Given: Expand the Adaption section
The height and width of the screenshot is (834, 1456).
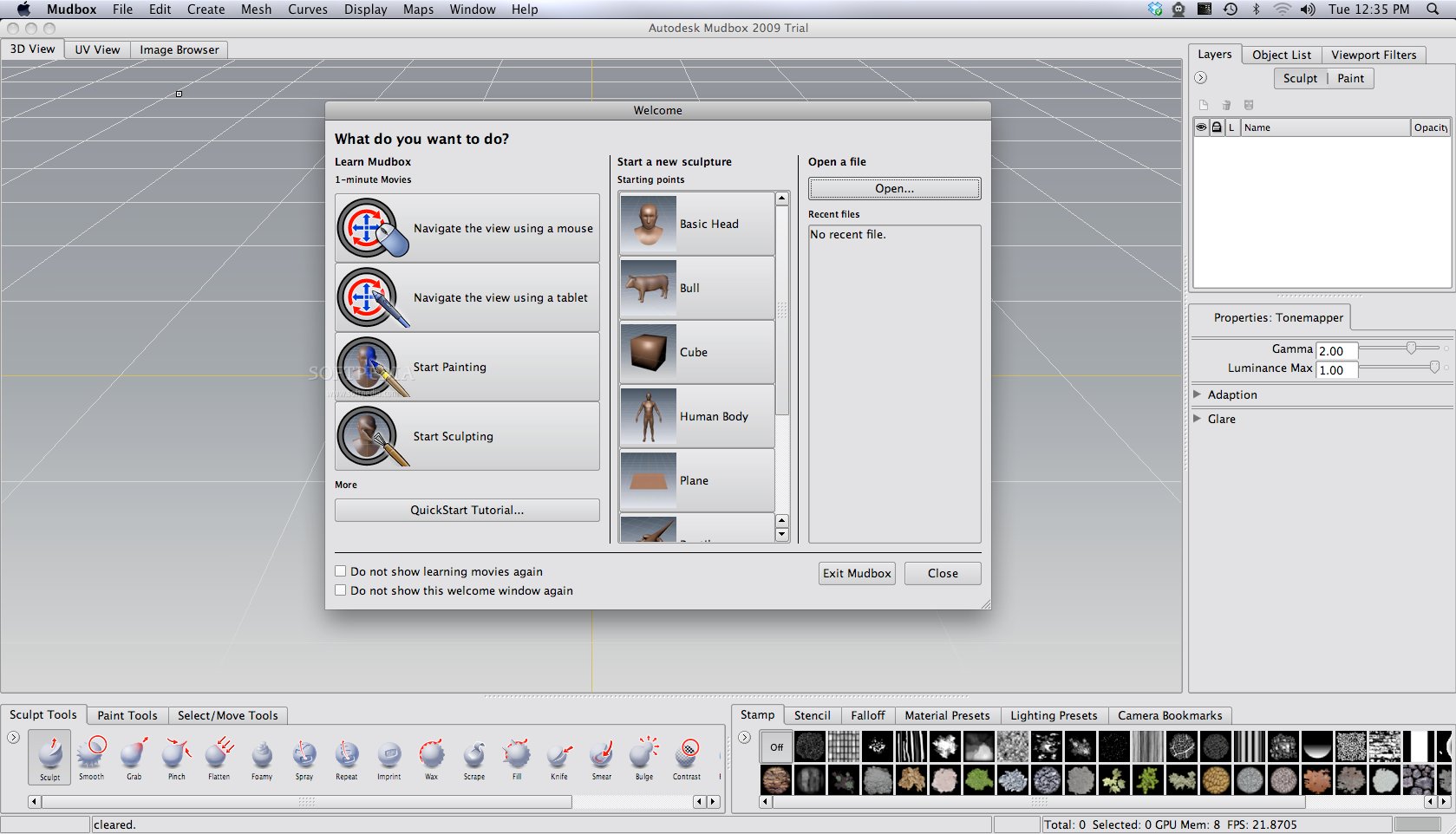Looking at the screenshot, I should 1198,394.
